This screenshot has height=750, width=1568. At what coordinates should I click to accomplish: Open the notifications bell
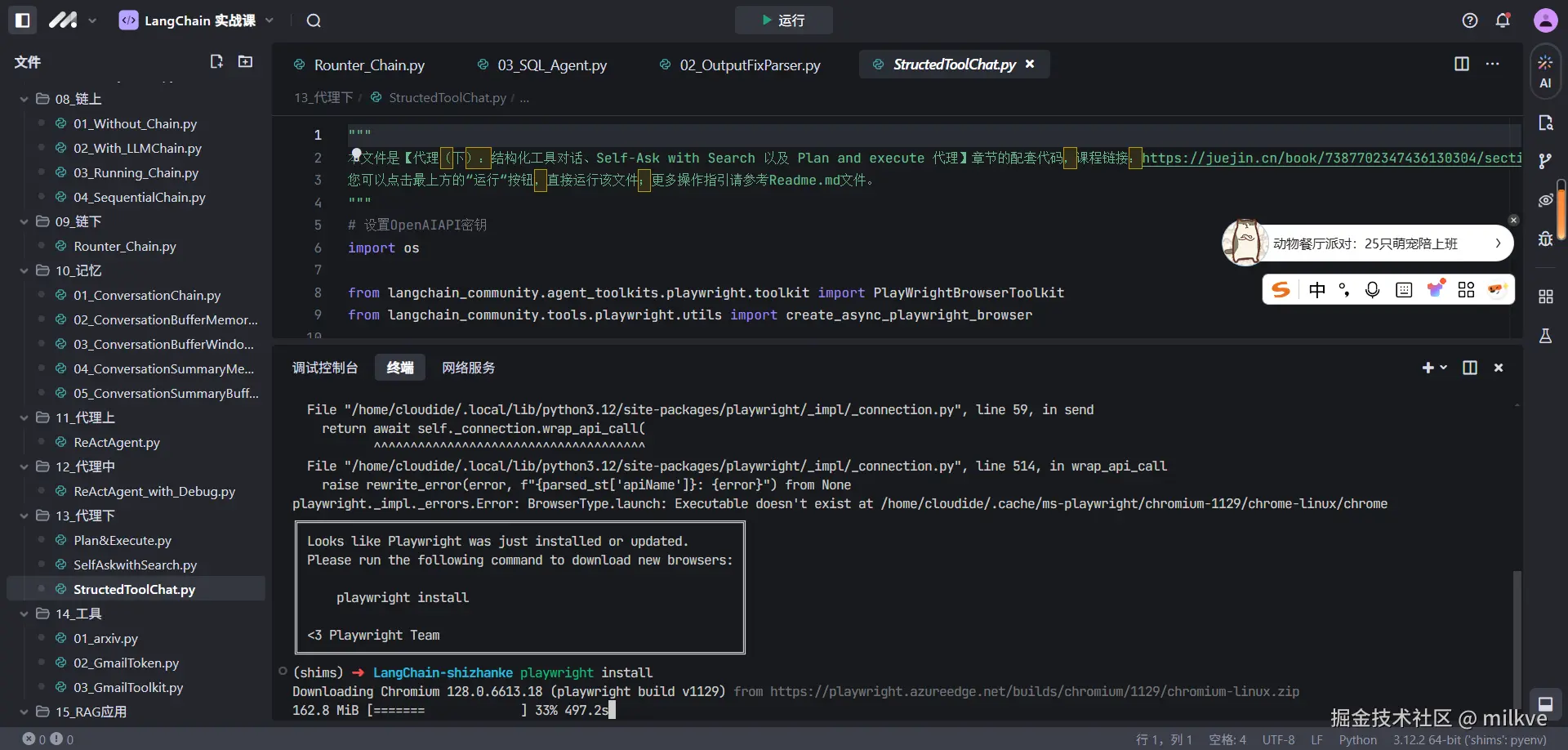click(x=1503, y=20)
